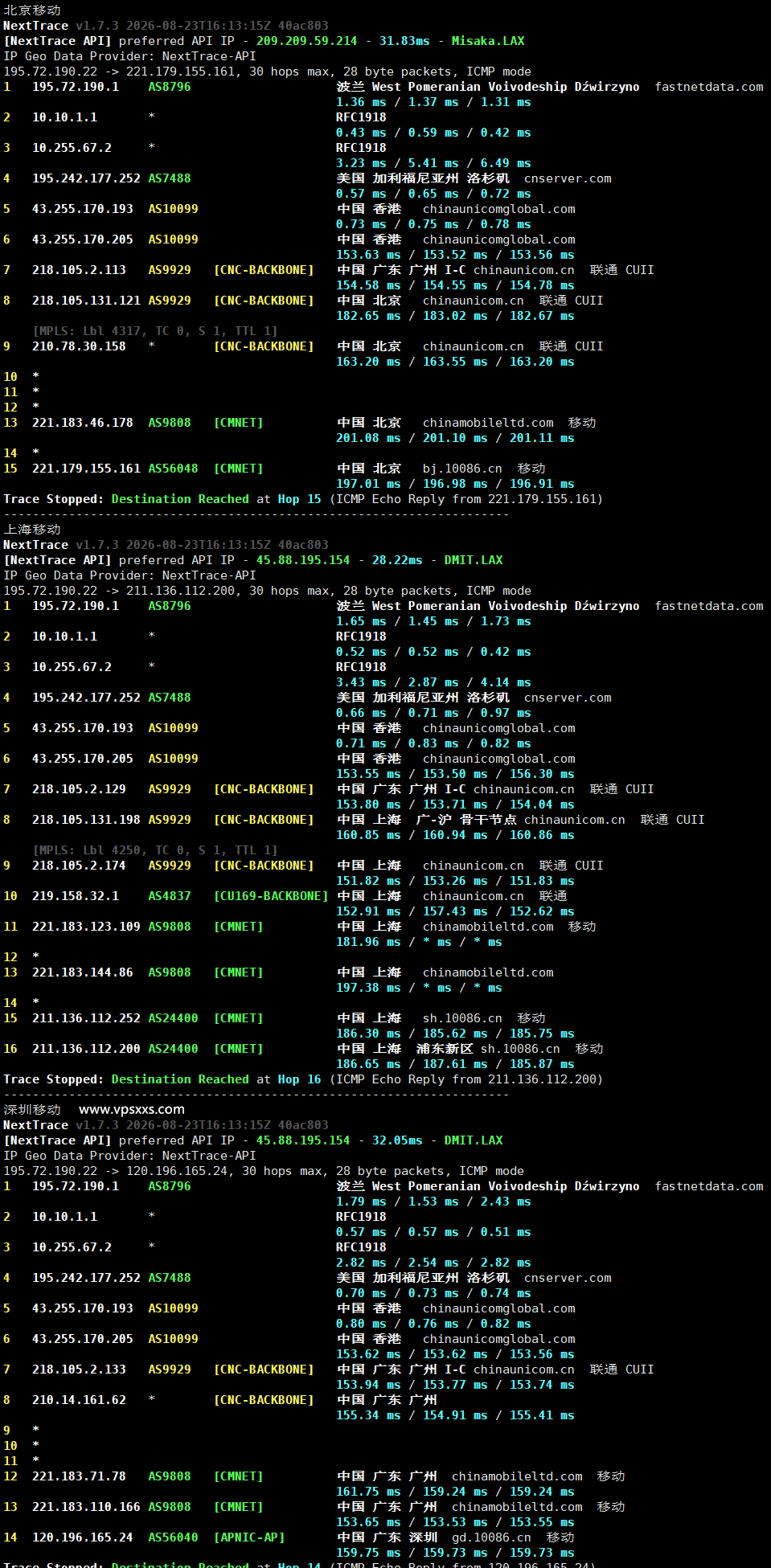Click the 221.183.110.166 hop IP
The width and height of the screenshot is (771, 1568).
pyautogui.click(x=86, y=1507)
